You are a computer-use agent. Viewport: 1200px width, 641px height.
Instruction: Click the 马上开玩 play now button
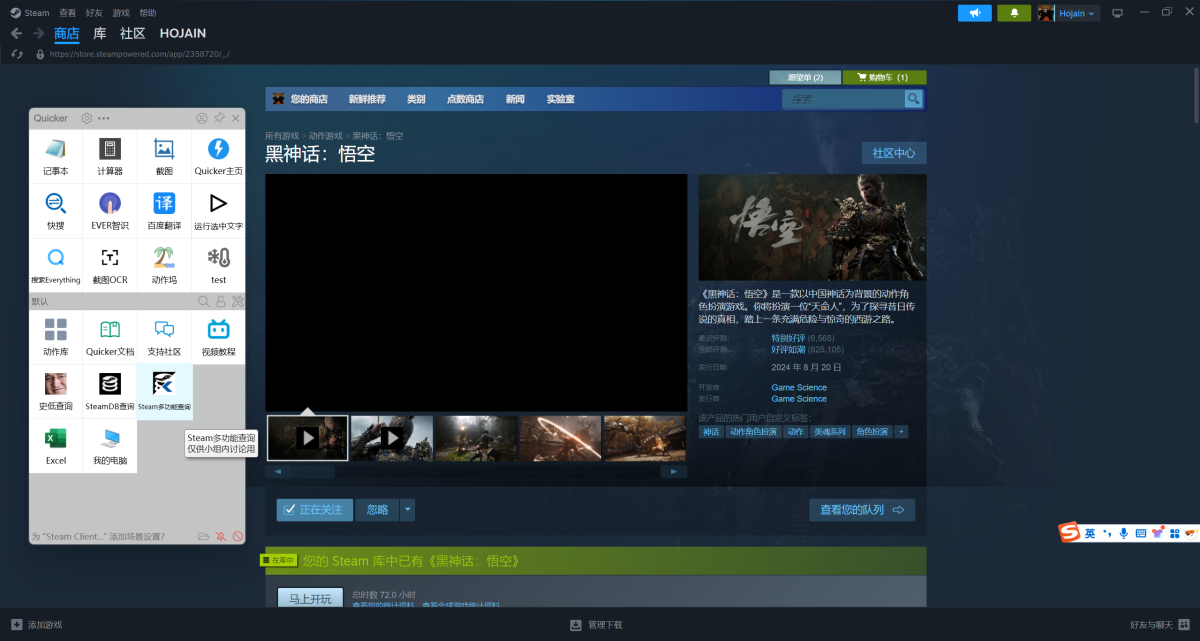tap(310, 599)
